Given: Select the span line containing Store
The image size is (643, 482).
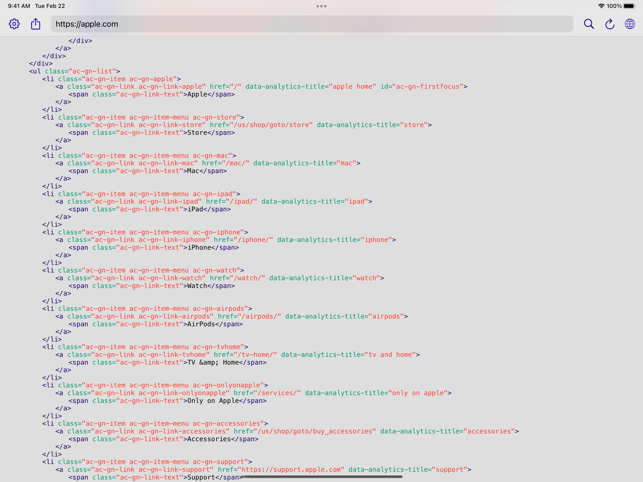Looking at the screenshot, I should (x=152, y=132).
